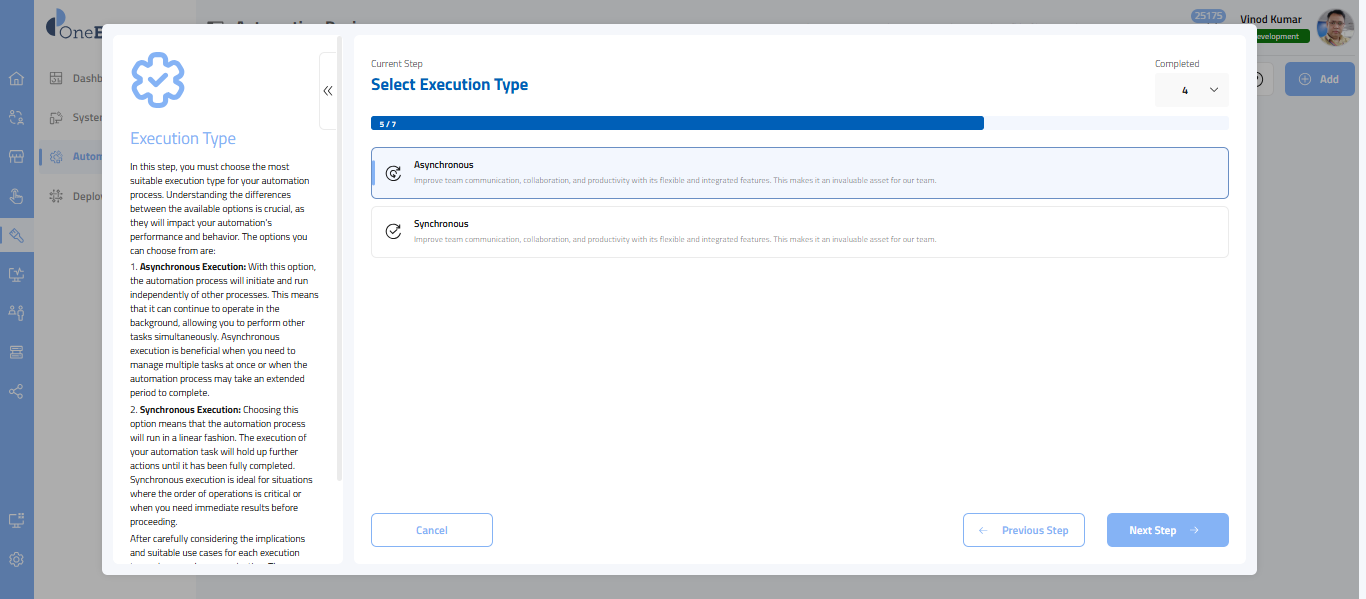This screenshot has height=599, width=1366.
Task: Select the Synchronous execution option
Action: [799, 232]
